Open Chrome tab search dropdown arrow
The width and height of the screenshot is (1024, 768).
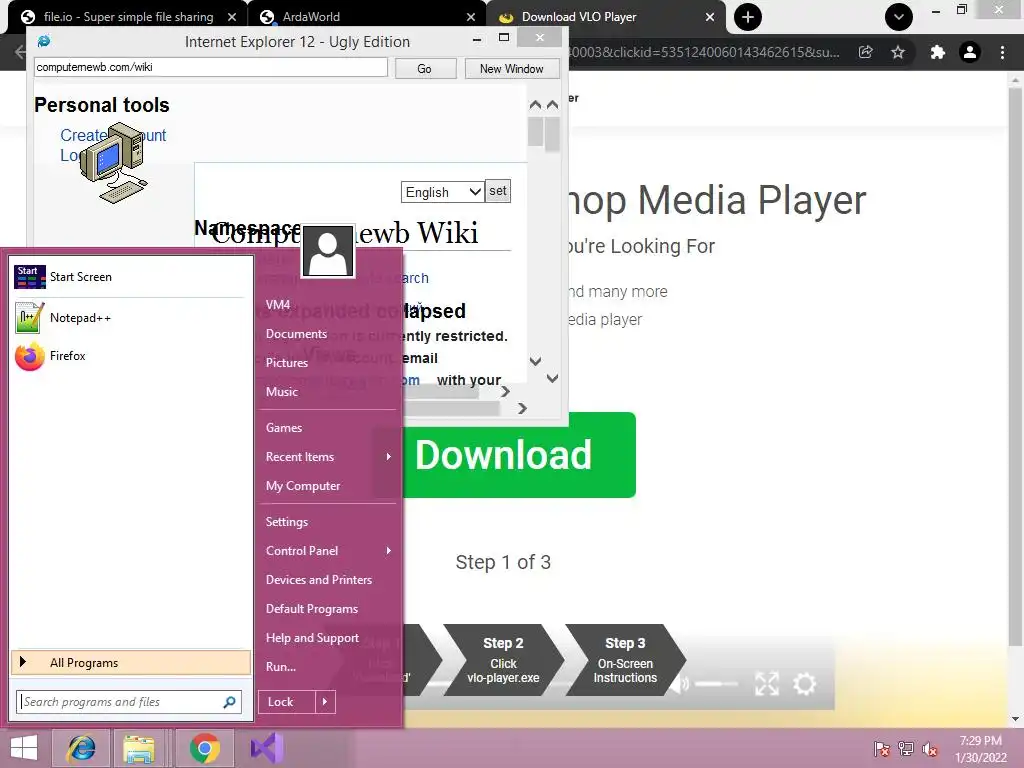899,17
